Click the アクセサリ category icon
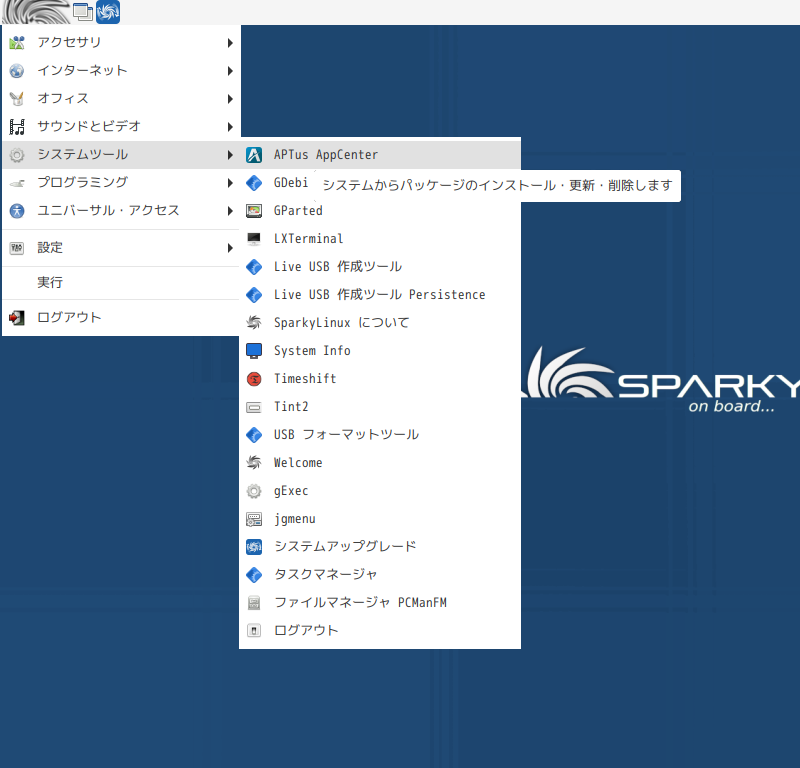Image resolution: width=800 pixels, height=768 pixels. [x=17, y=42]
